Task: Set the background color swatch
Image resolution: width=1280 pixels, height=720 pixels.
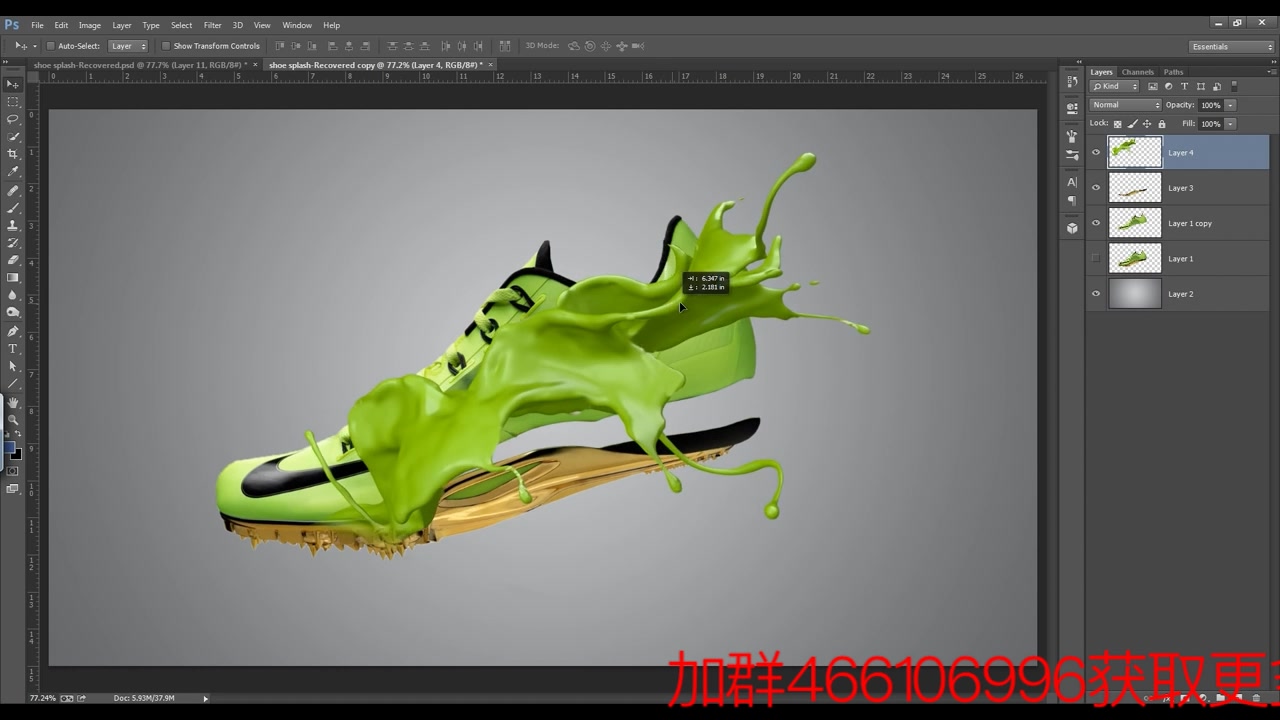Action: click(x=17, y=455)
